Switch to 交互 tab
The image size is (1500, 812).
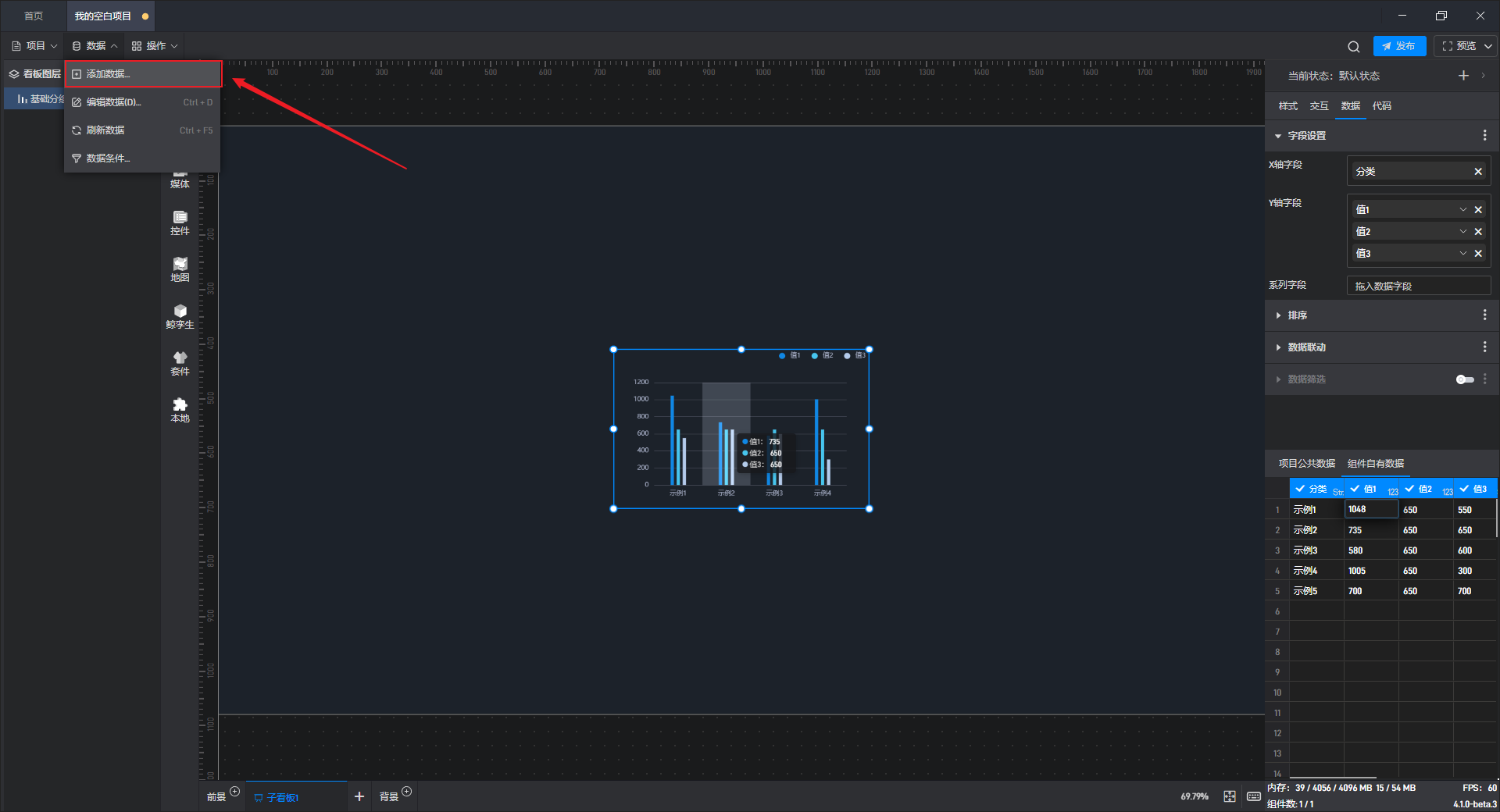coord(1319,106)
